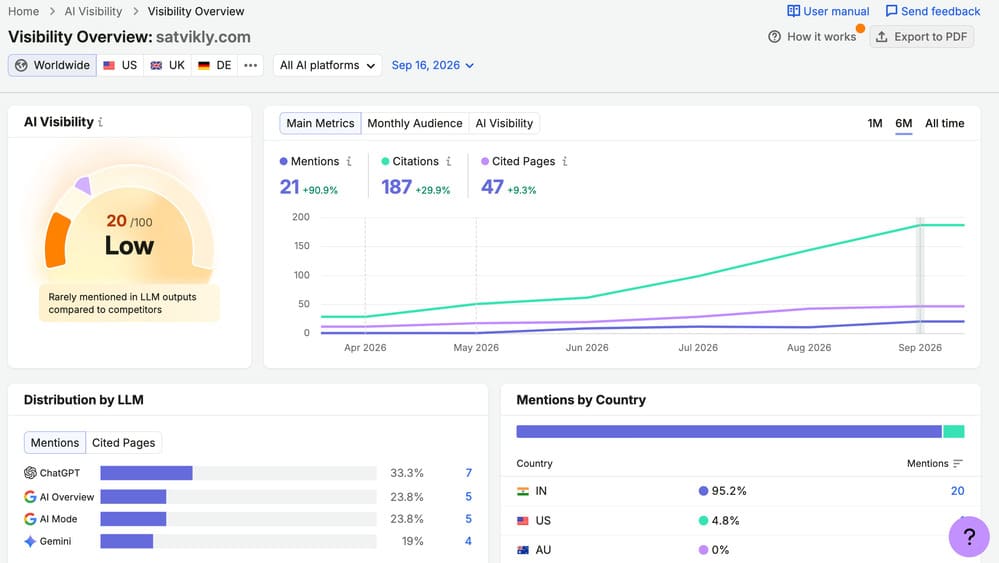Image resolution: width=999 pixels, height=563 pixels.
Task: Select the All time range
Action: (944, 123)
